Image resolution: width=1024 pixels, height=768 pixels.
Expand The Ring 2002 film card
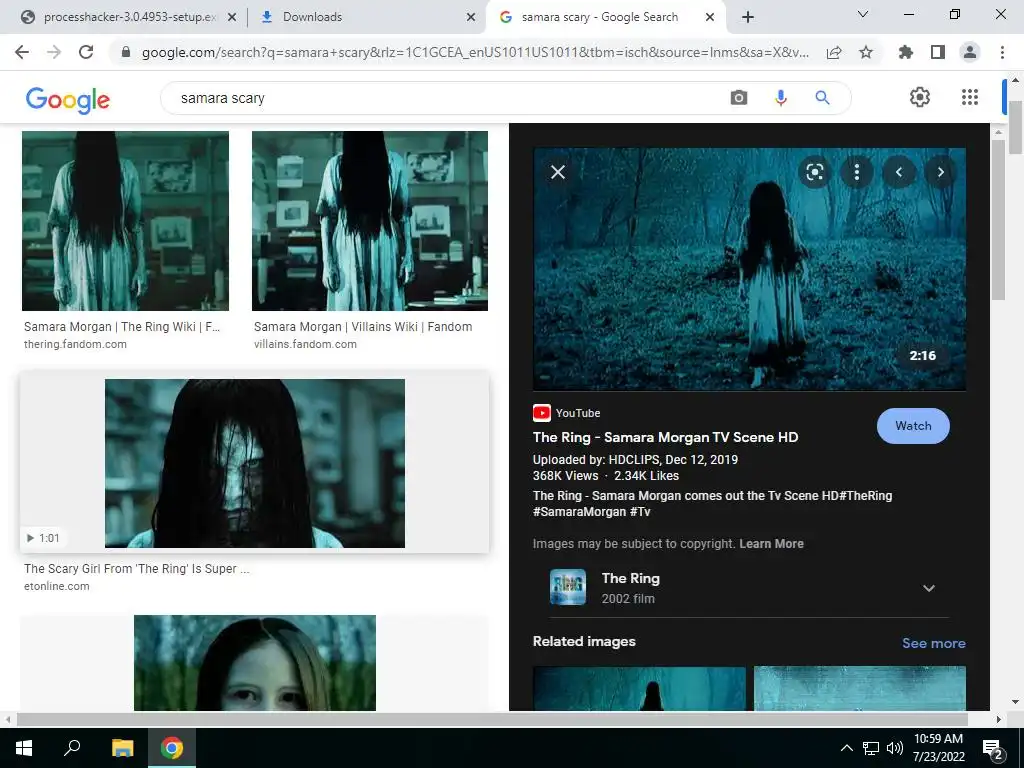tap(929, 588)
